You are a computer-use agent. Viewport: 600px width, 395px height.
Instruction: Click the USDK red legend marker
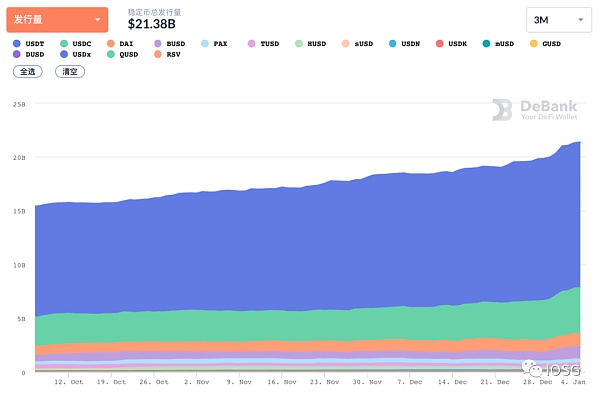(x=440, y=44)
